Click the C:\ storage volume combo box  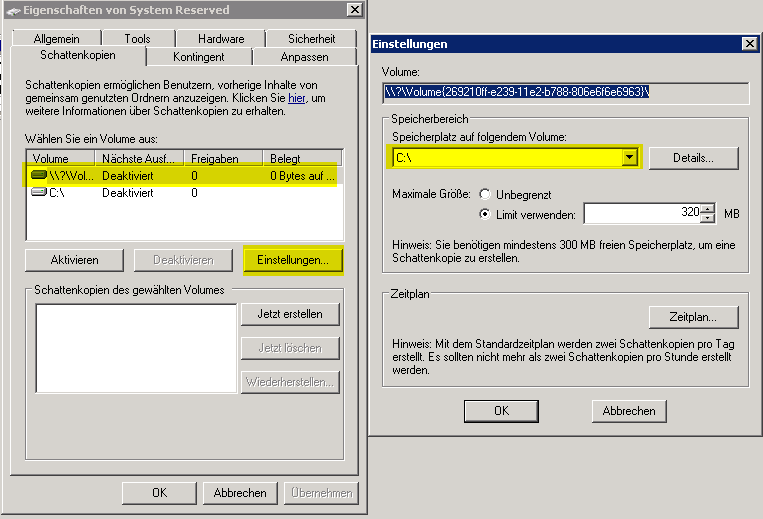515,157
